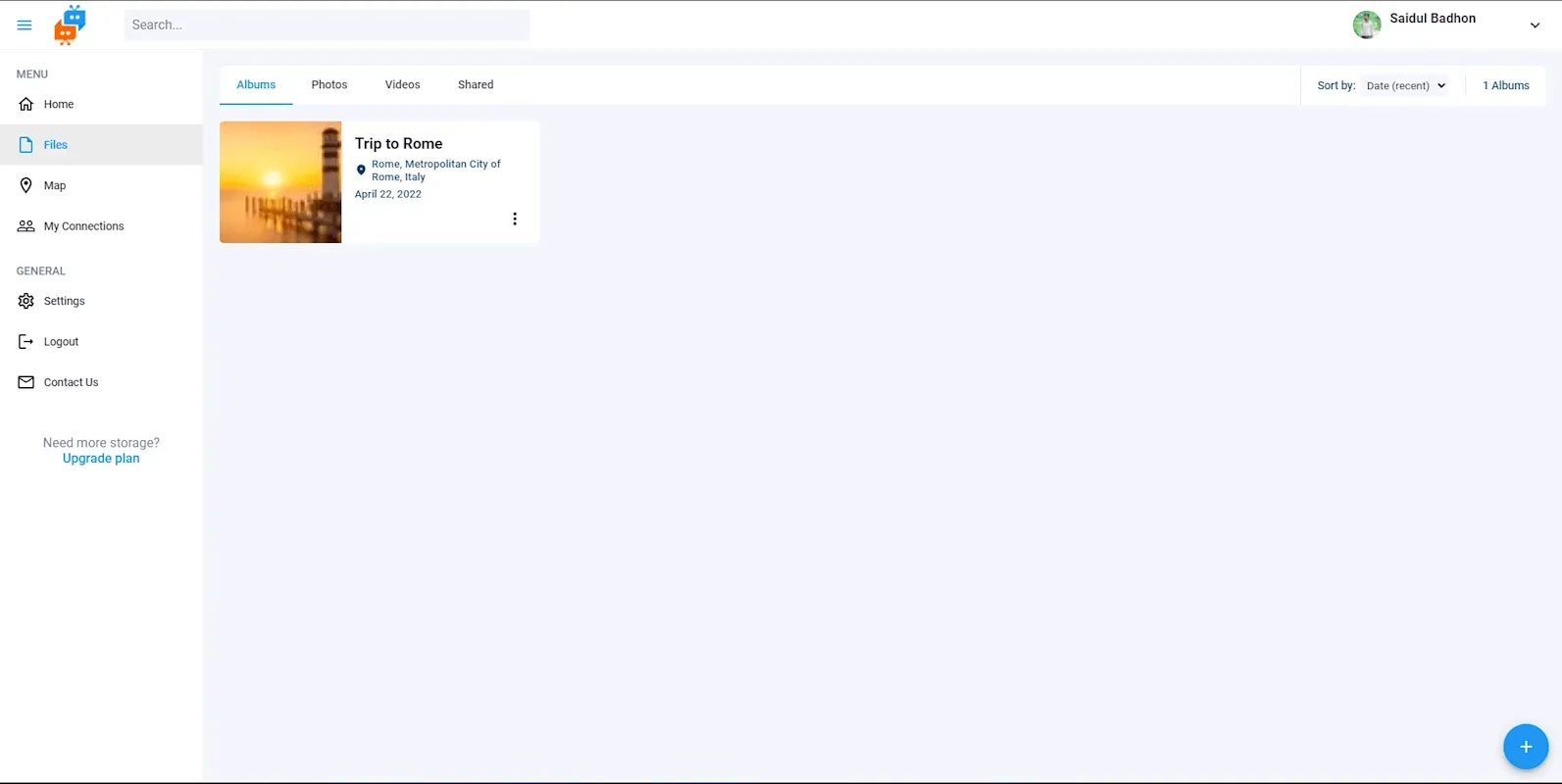This screenshot has height=784, width=1562.
Task: Click the Settings gear icon
Action: [x=26, y=301]
